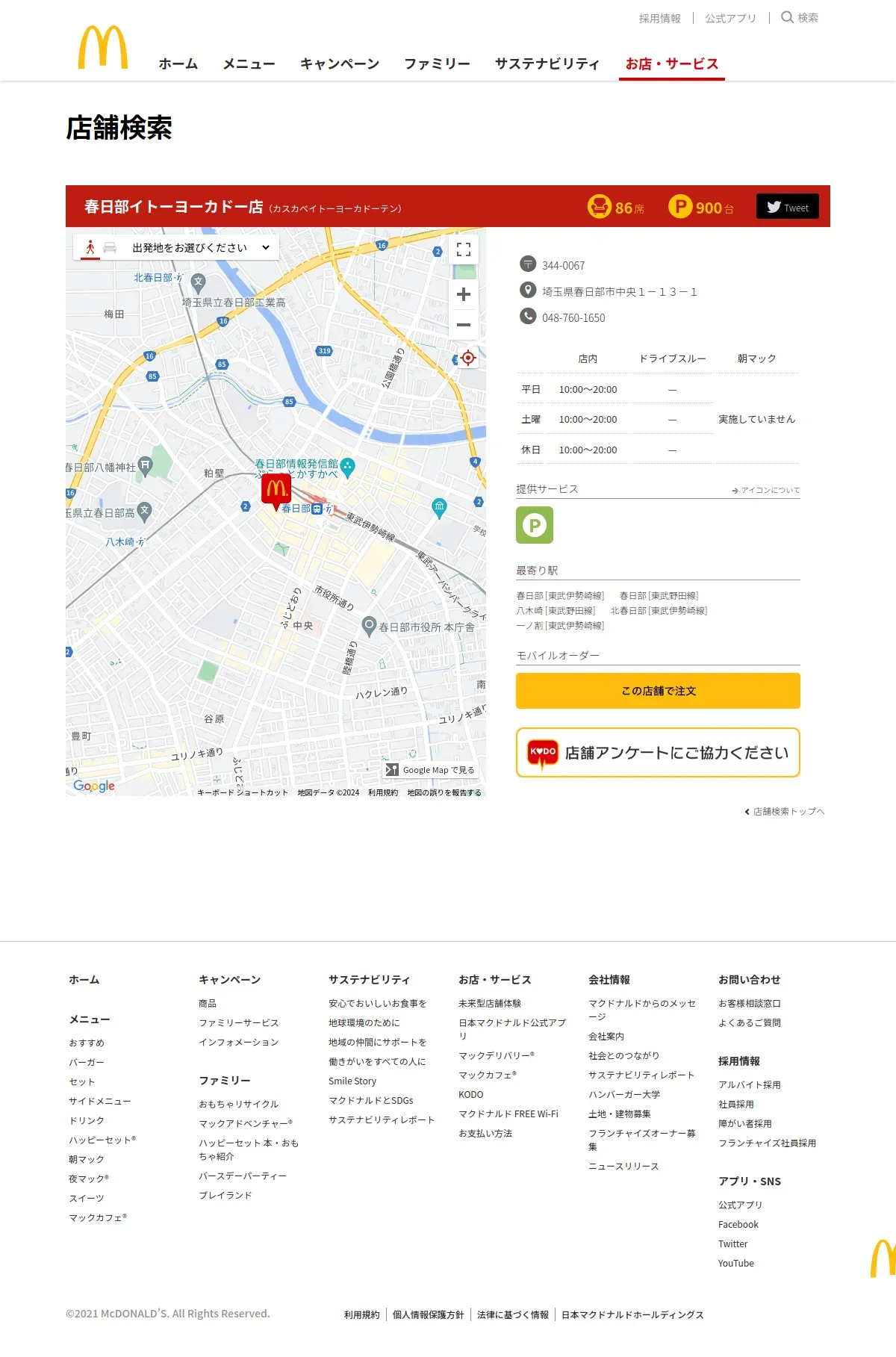This screenshot has width=896, height=1357.
Task: Toggle fullscreen map view
Action: (464, 249)
